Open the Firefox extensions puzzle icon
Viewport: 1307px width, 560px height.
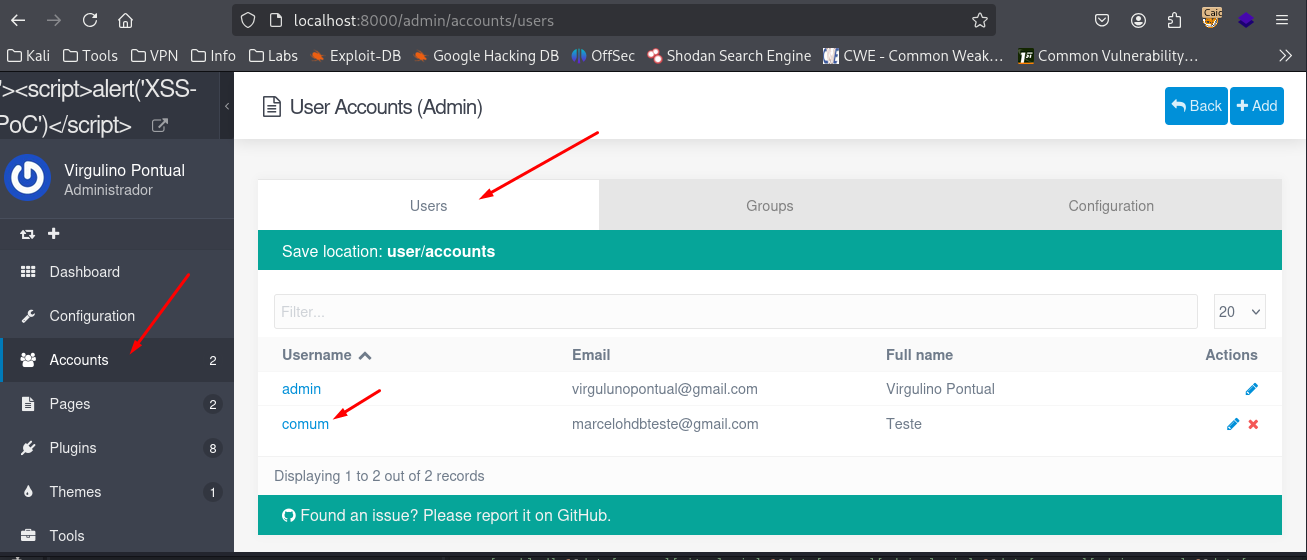point(1174,20)
